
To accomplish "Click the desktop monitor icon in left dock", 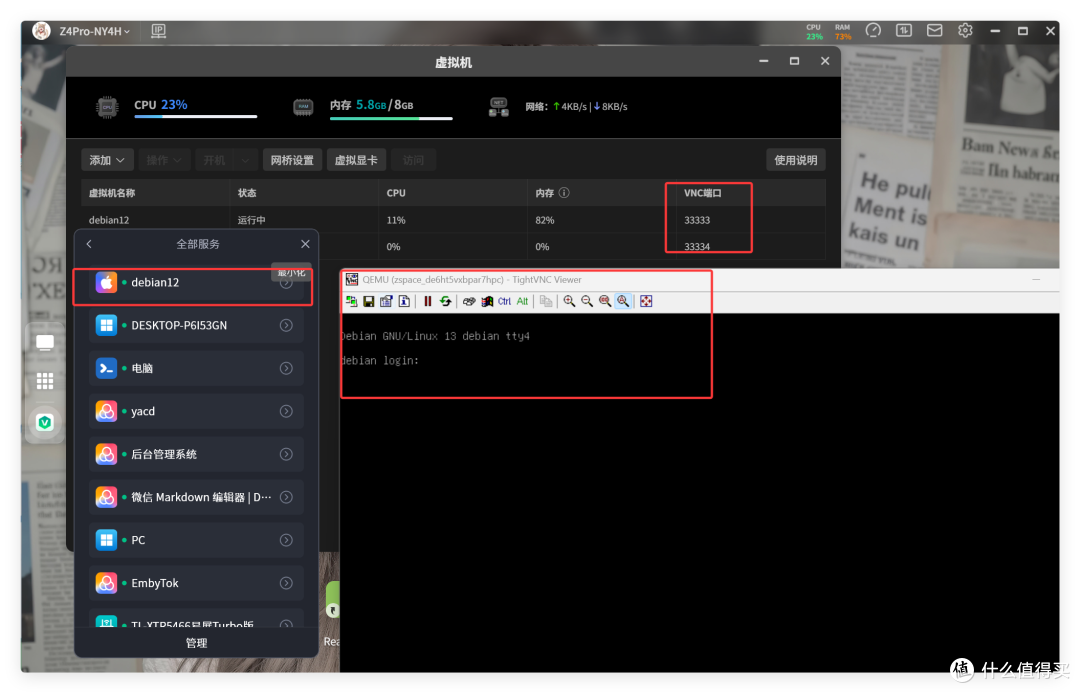I will tap(45, 342).
